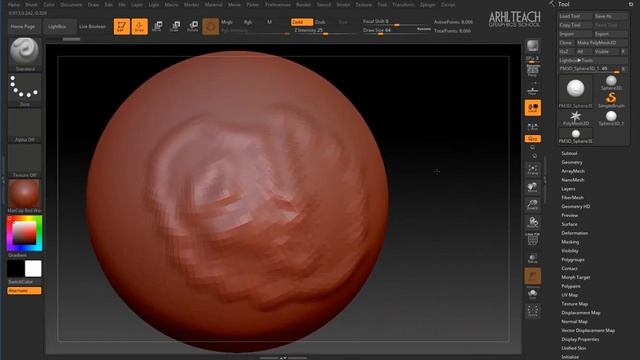640x360 pixels.
Task: Click the Frame view icon
Action: tap(533, 169)
